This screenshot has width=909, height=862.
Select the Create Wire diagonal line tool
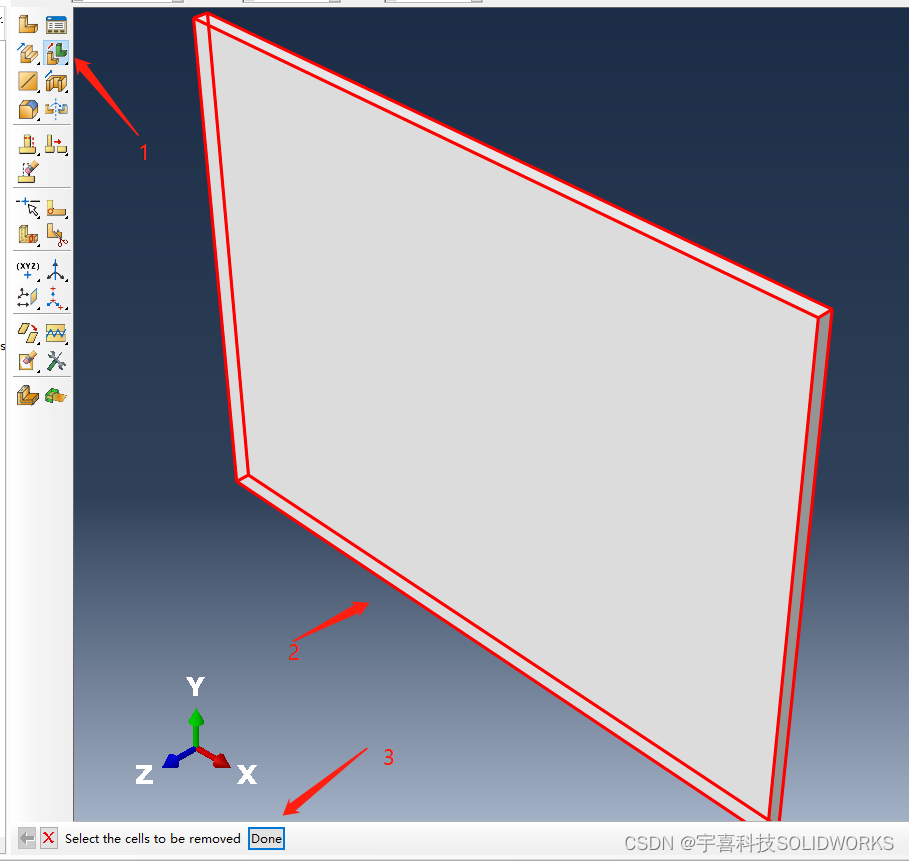[27, 81]
